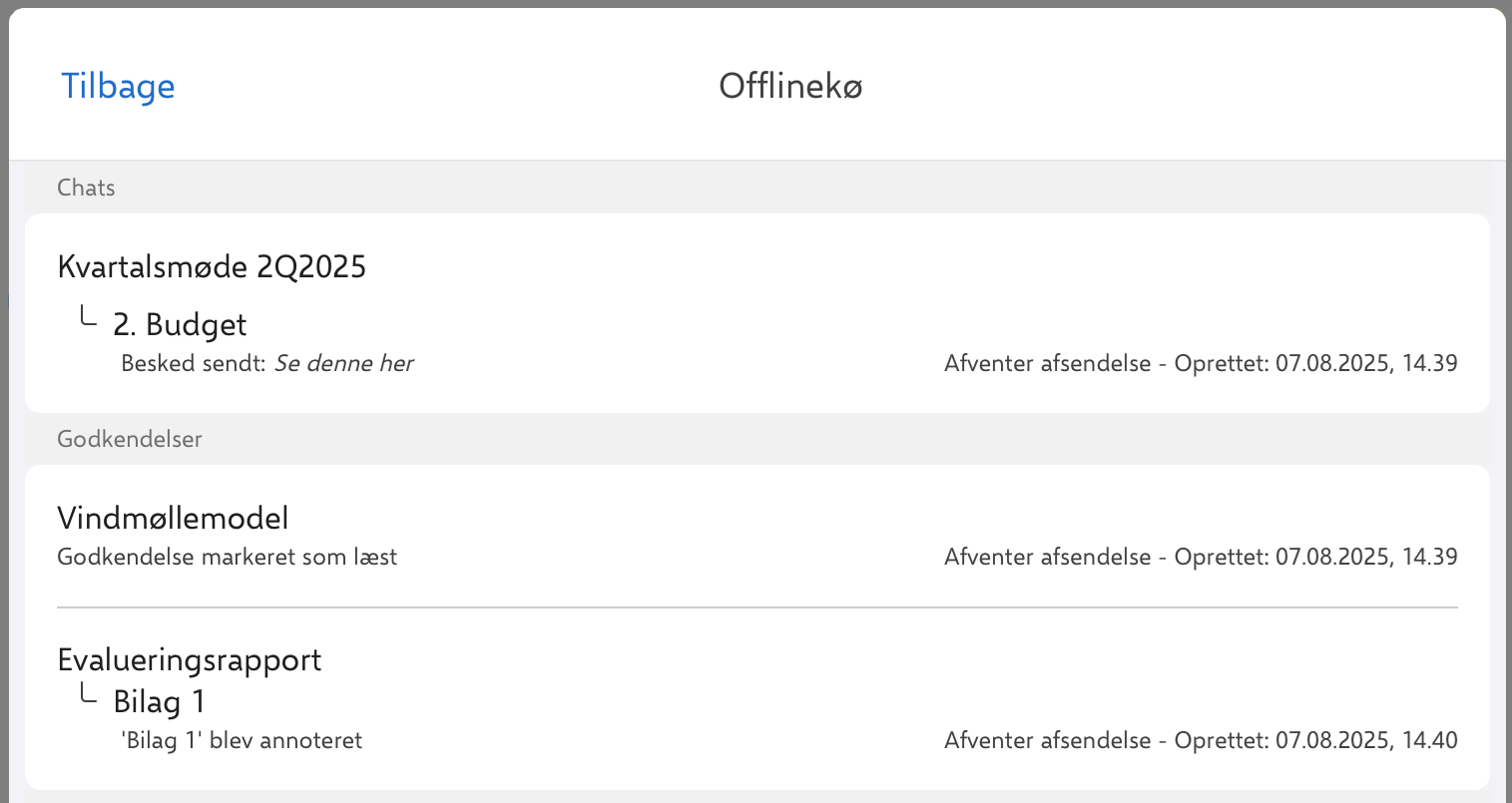
Task: Click the '07.08.2025, 14.40' timestamp
Action: click(x=1366, y=740)
